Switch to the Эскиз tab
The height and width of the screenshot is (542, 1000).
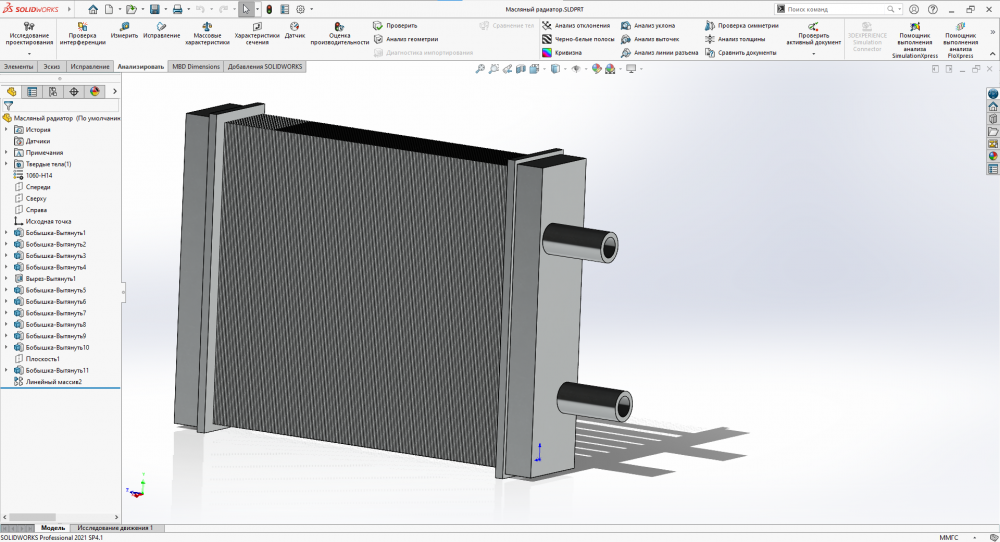coord(51,66)
